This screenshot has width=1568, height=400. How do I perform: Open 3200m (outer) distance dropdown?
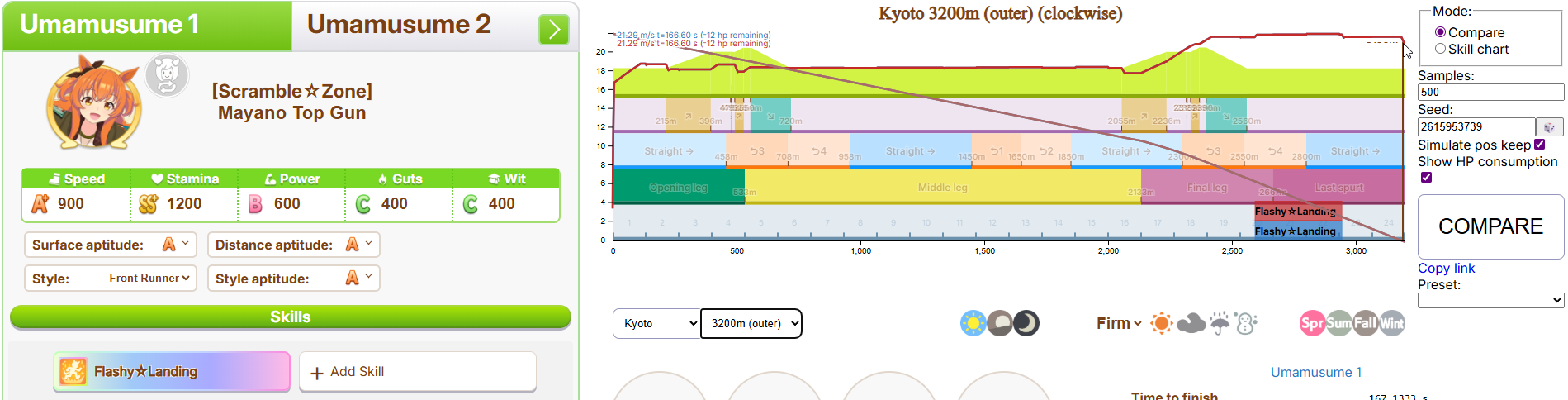pos(751,323)
